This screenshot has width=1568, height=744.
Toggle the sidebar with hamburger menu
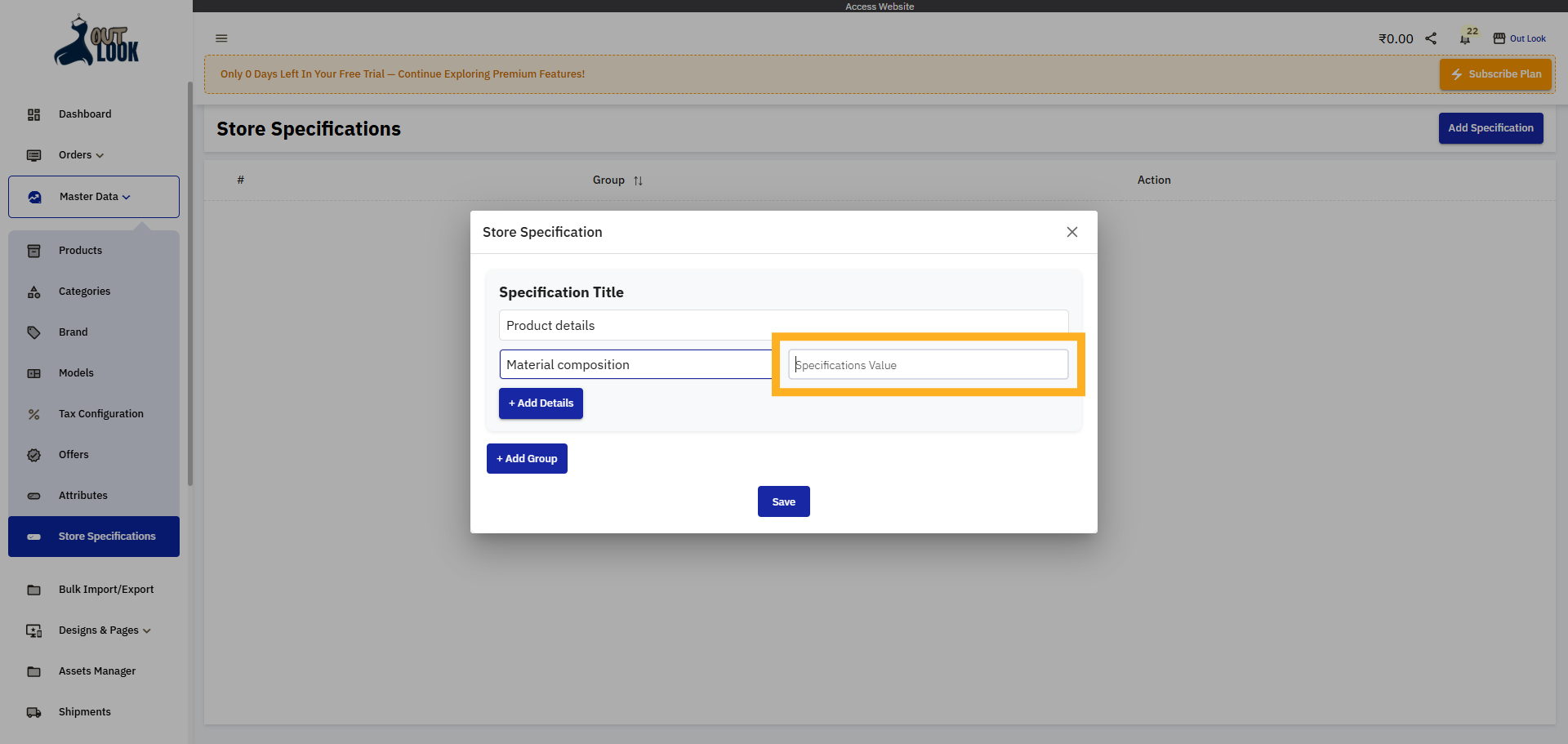coord(221,38)
